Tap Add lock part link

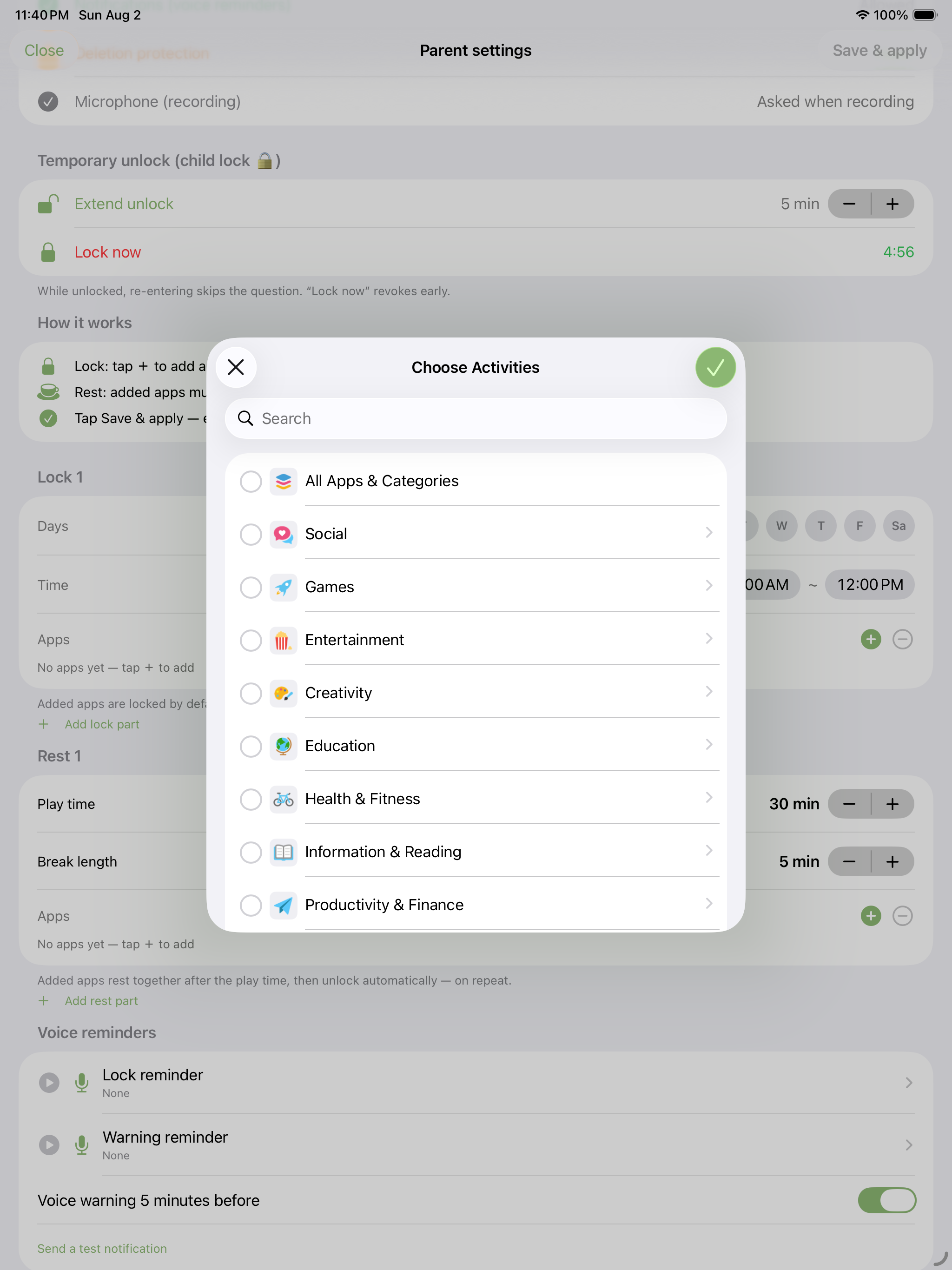point(102,725)
